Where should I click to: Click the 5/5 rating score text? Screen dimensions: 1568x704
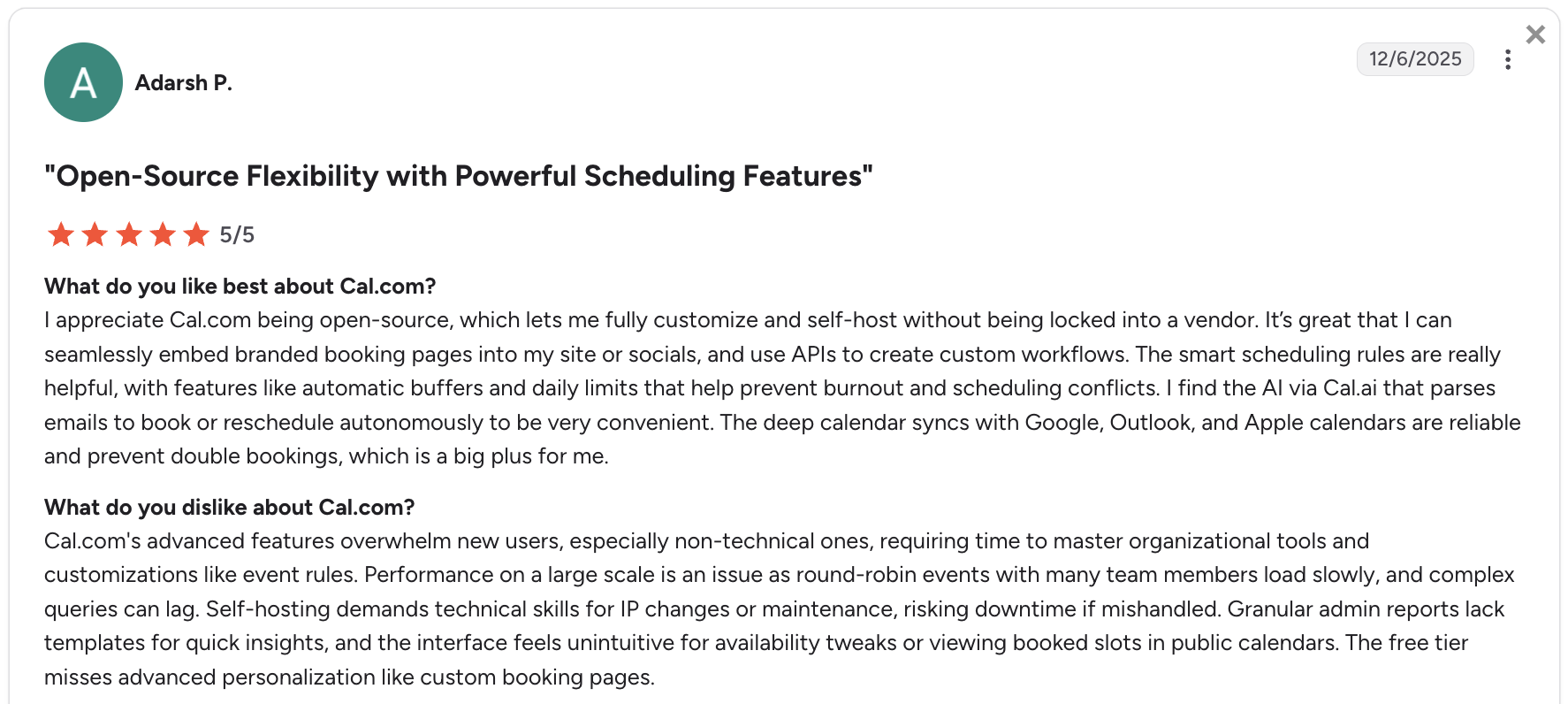point(237,234)
